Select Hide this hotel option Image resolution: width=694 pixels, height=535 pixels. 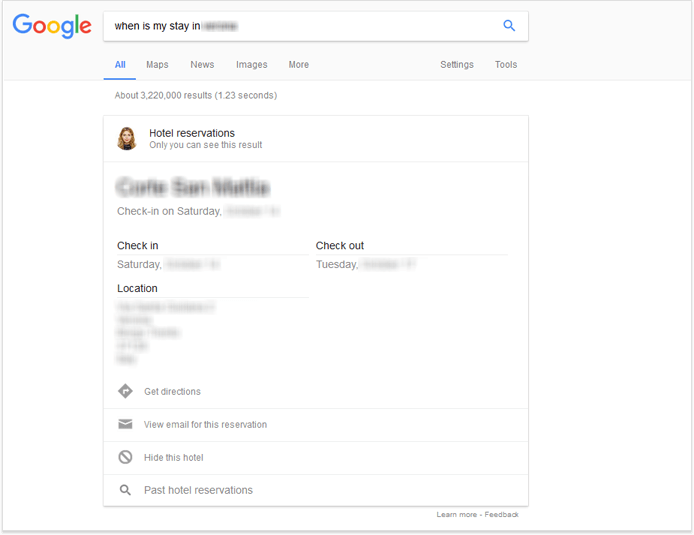click(174, 458)
